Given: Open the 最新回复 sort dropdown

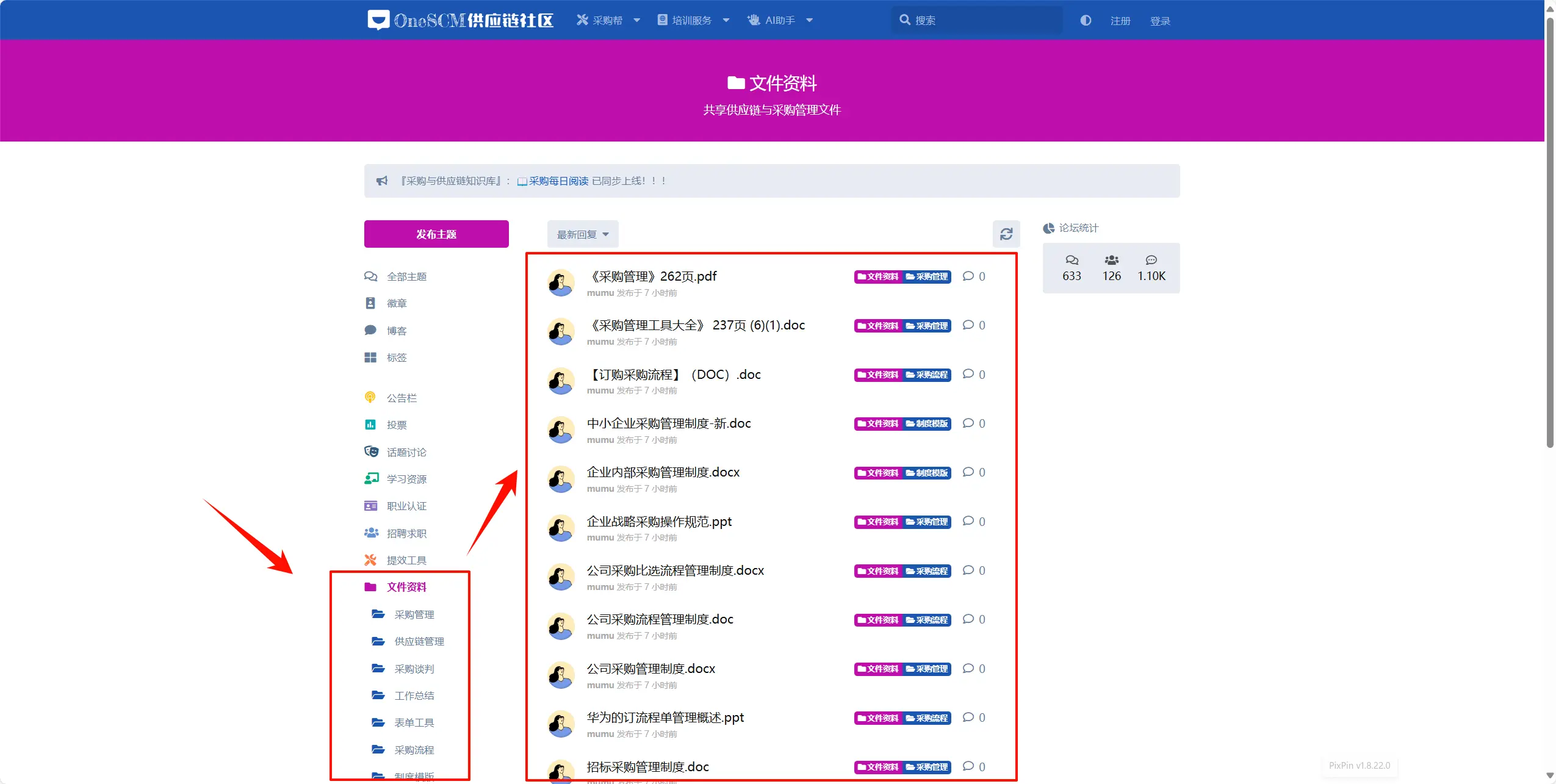Looking at the screenshot, I should tap(582, 234).
